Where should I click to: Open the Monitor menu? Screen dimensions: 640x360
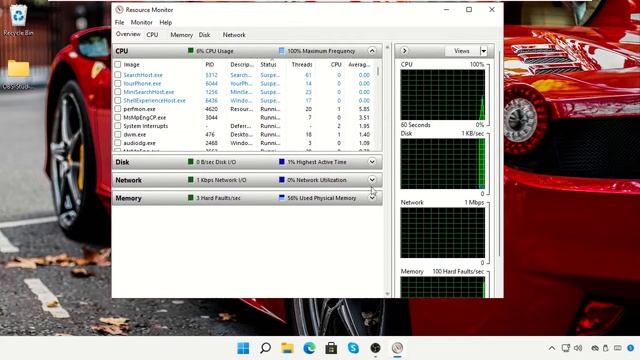(141, 22)
